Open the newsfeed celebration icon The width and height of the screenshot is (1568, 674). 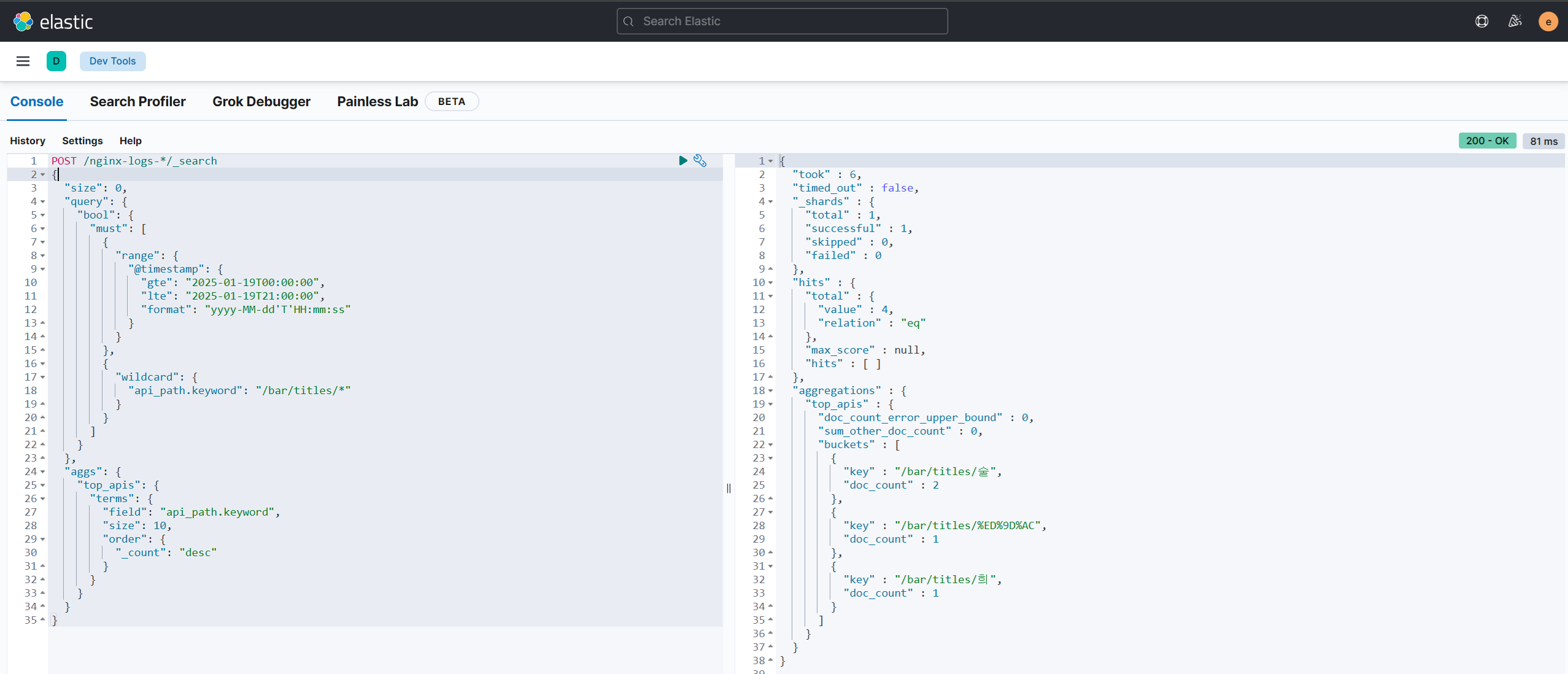coord(1515,21)
